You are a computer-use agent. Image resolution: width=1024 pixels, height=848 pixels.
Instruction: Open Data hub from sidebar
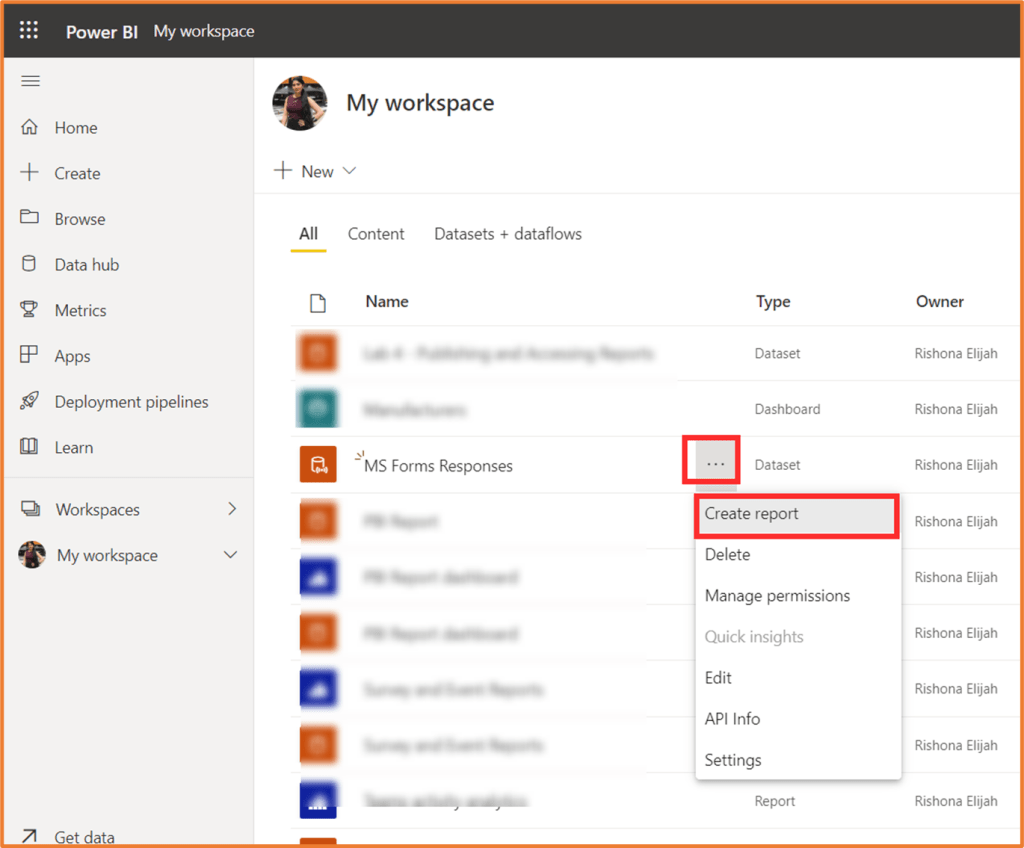coord(86,265)
